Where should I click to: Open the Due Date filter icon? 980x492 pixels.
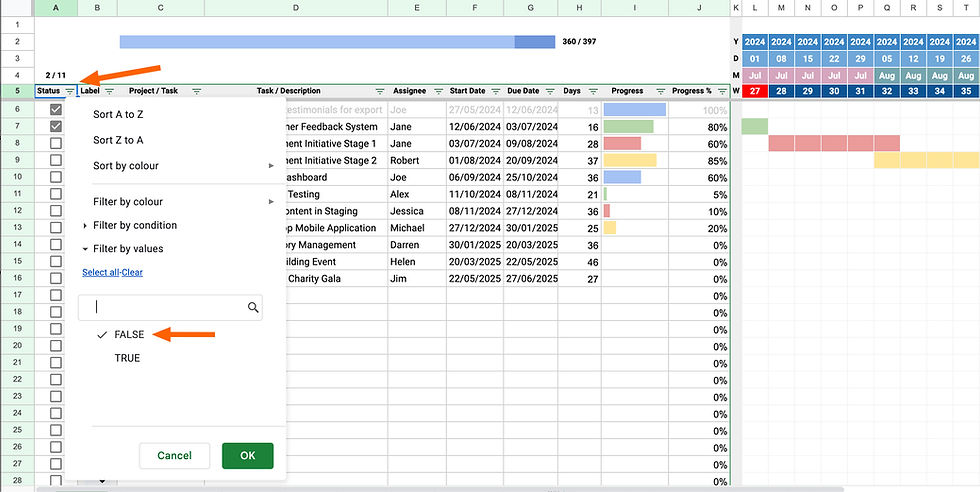[x=550, y=91]
